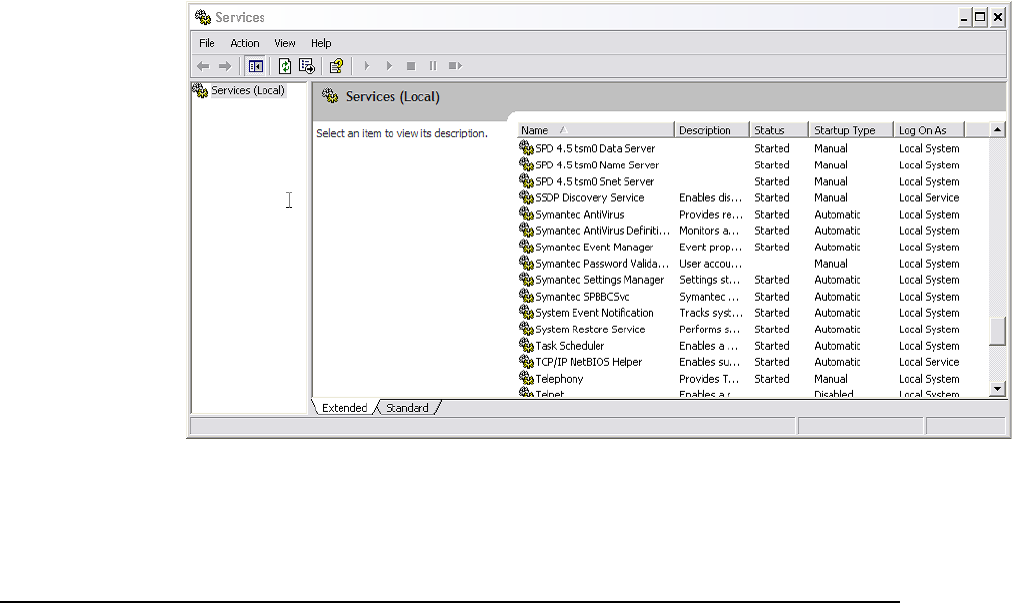
Task: Click the gear icon of Symantec SPBBCSvc
Action: (x=527, y=296)
